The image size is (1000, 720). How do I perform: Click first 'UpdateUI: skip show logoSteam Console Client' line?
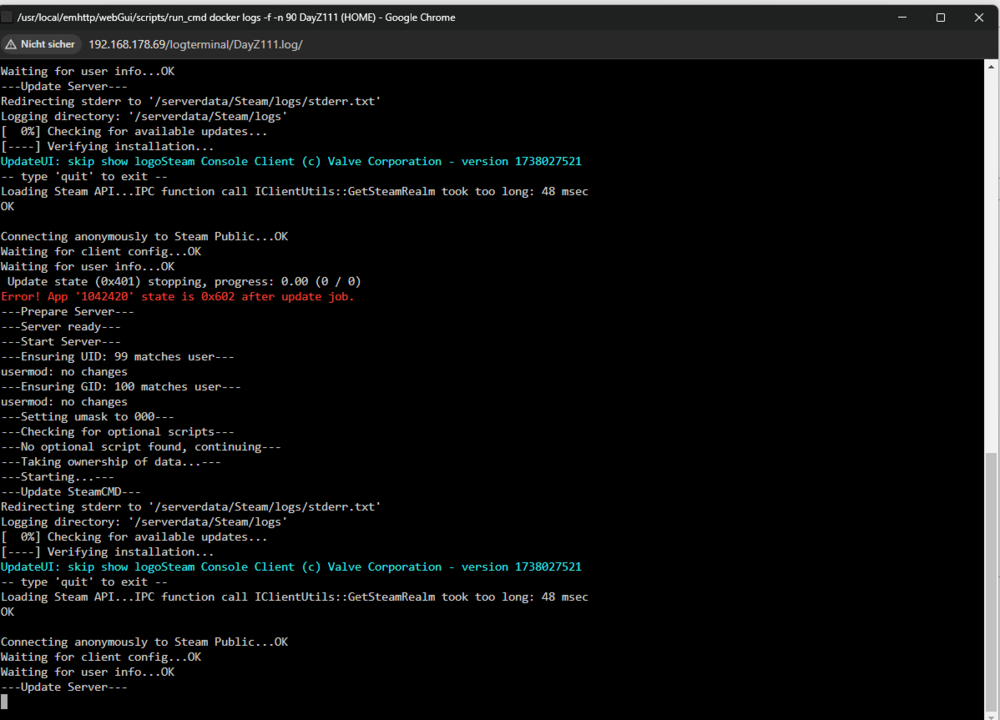click(291, 161)
